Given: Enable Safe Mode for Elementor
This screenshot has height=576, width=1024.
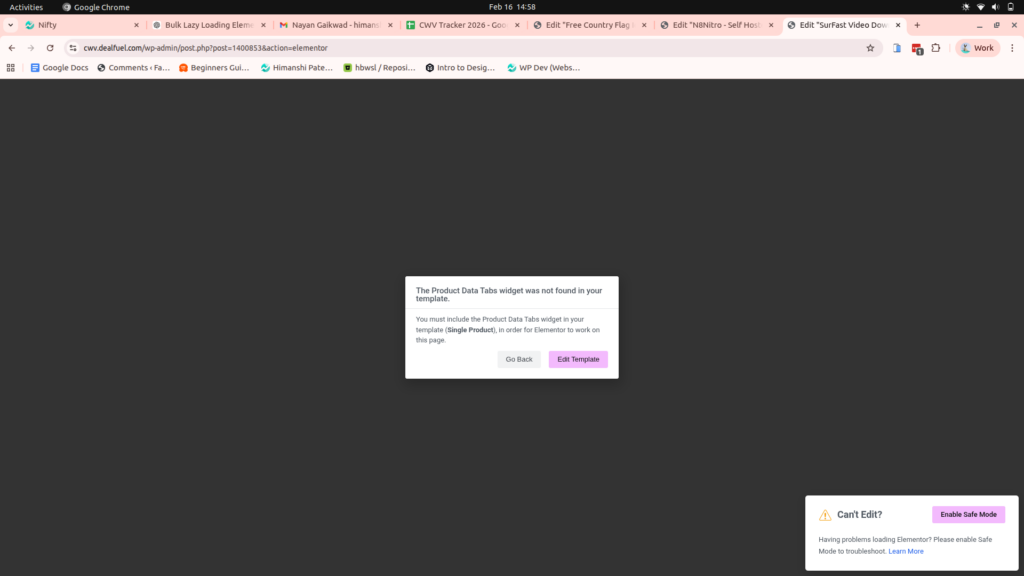Looking at the screenshot, I should [968, 514].
